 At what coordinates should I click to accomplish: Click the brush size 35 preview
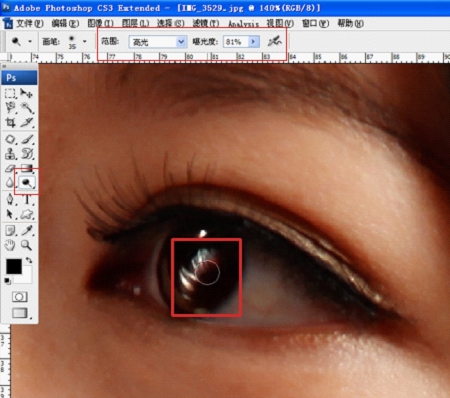click(72, 42)
